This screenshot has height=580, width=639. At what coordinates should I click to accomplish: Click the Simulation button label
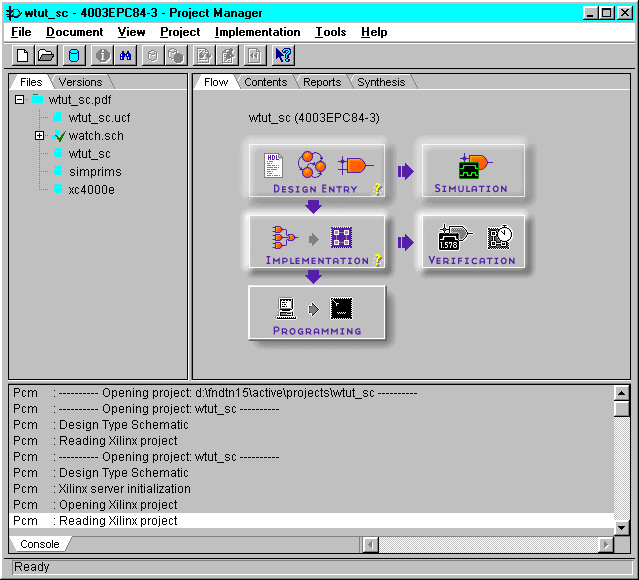(471, 189)
